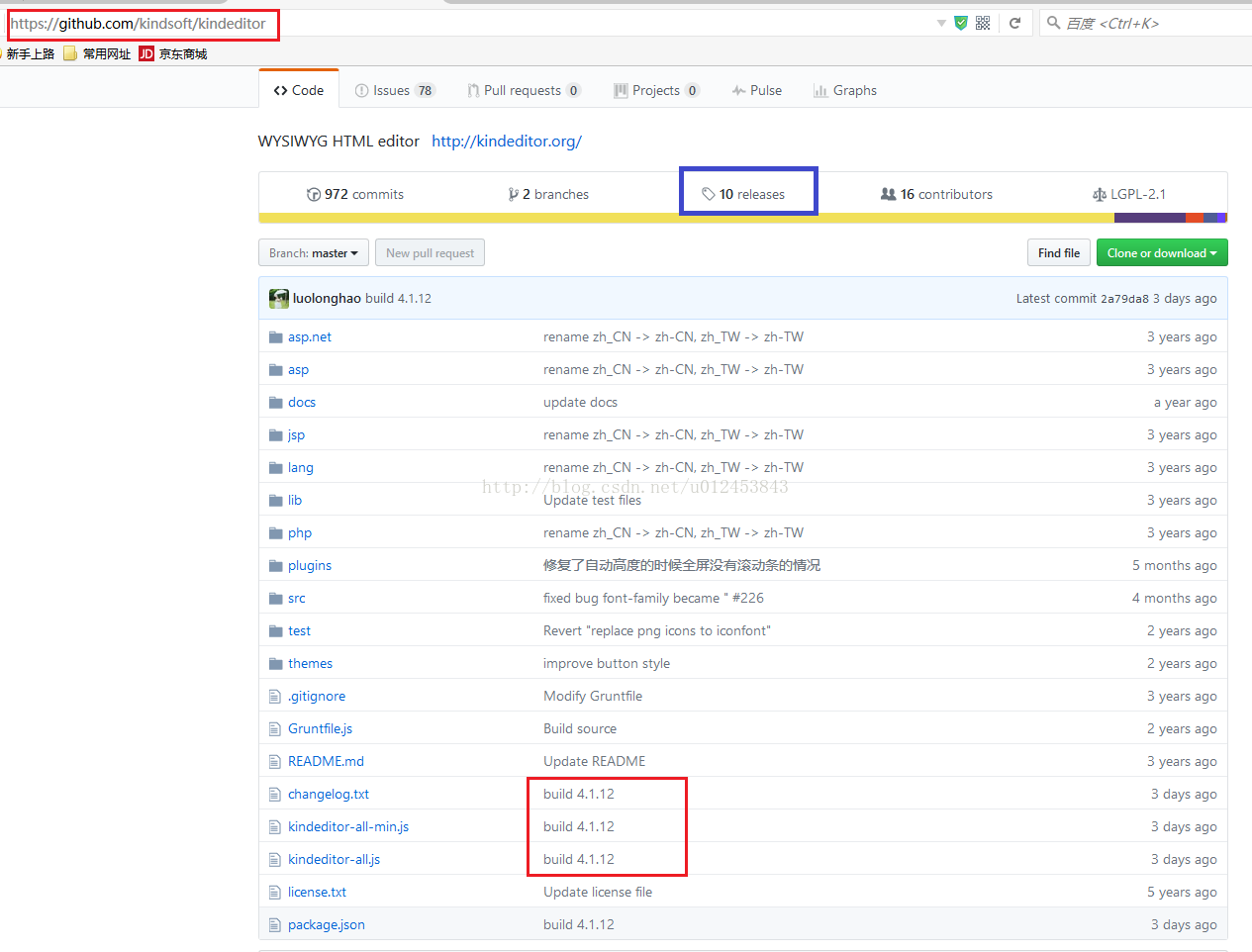
Task: Open the #226 issue link
Action: click(x=748, y=599)
